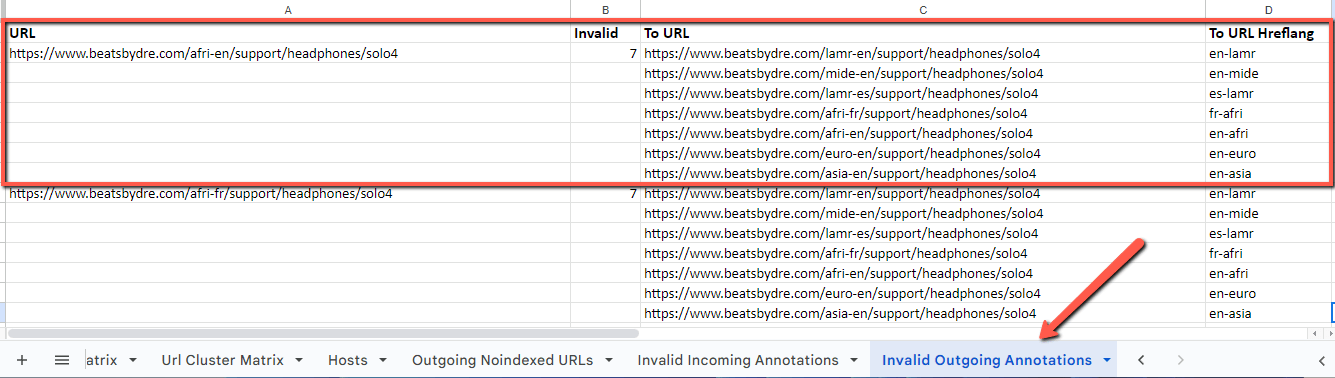Open Invalid Outgoing Annotations tab dropdown arrow
This screenshot has width=1335, height=378.
(1107, 360)
